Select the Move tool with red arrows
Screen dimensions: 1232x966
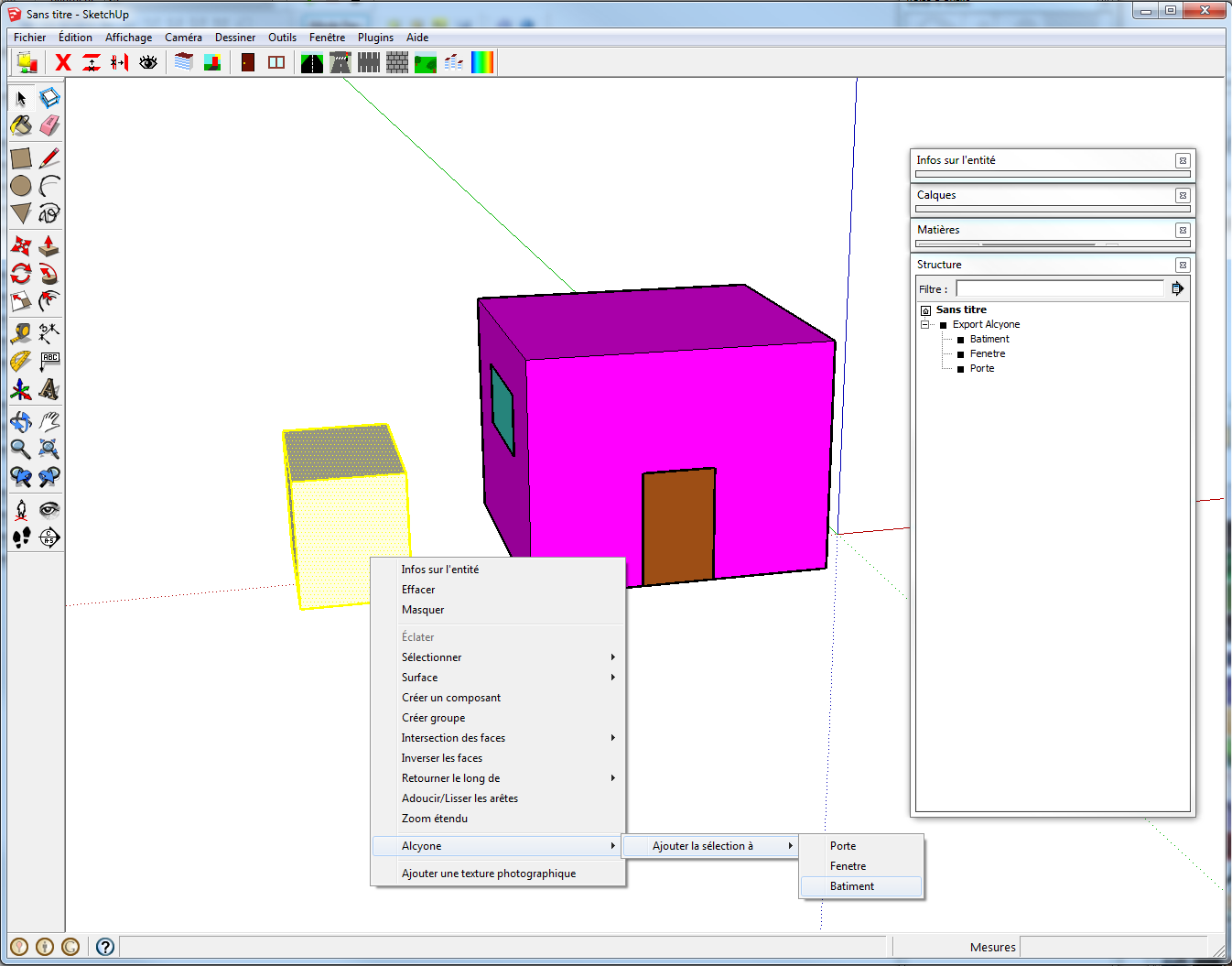tap(21, 245)
